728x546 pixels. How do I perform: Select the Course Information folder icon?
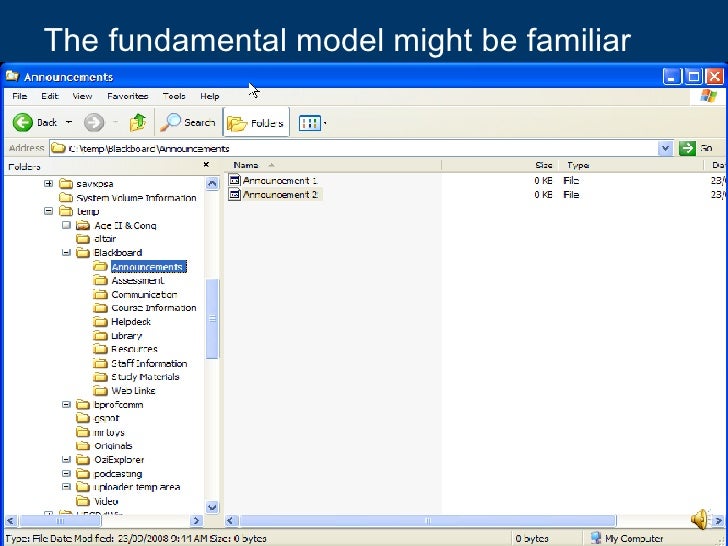click(100, 308)
